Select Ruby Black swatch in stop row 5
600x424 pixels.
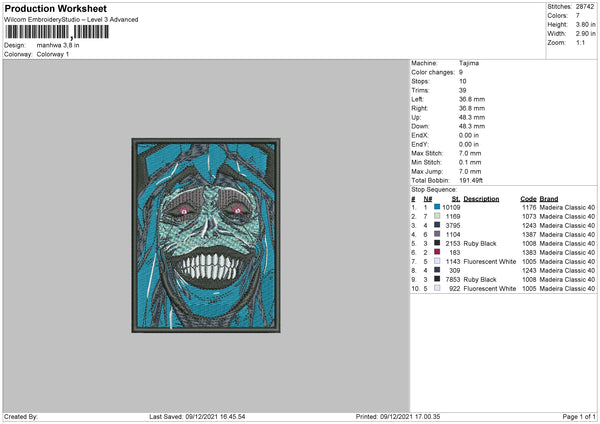point(437,243)
